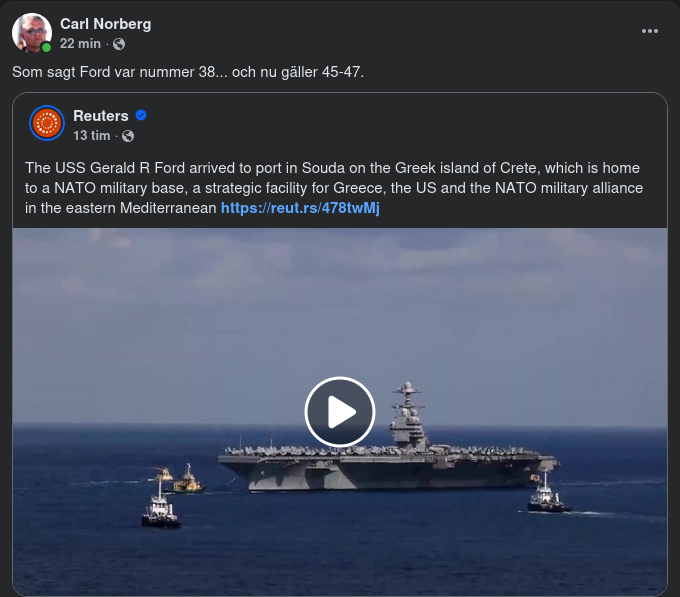Screen dimensions: 680x597
Task: Click the carrier's island tower in the video
Action: click(x=408, y=415)
